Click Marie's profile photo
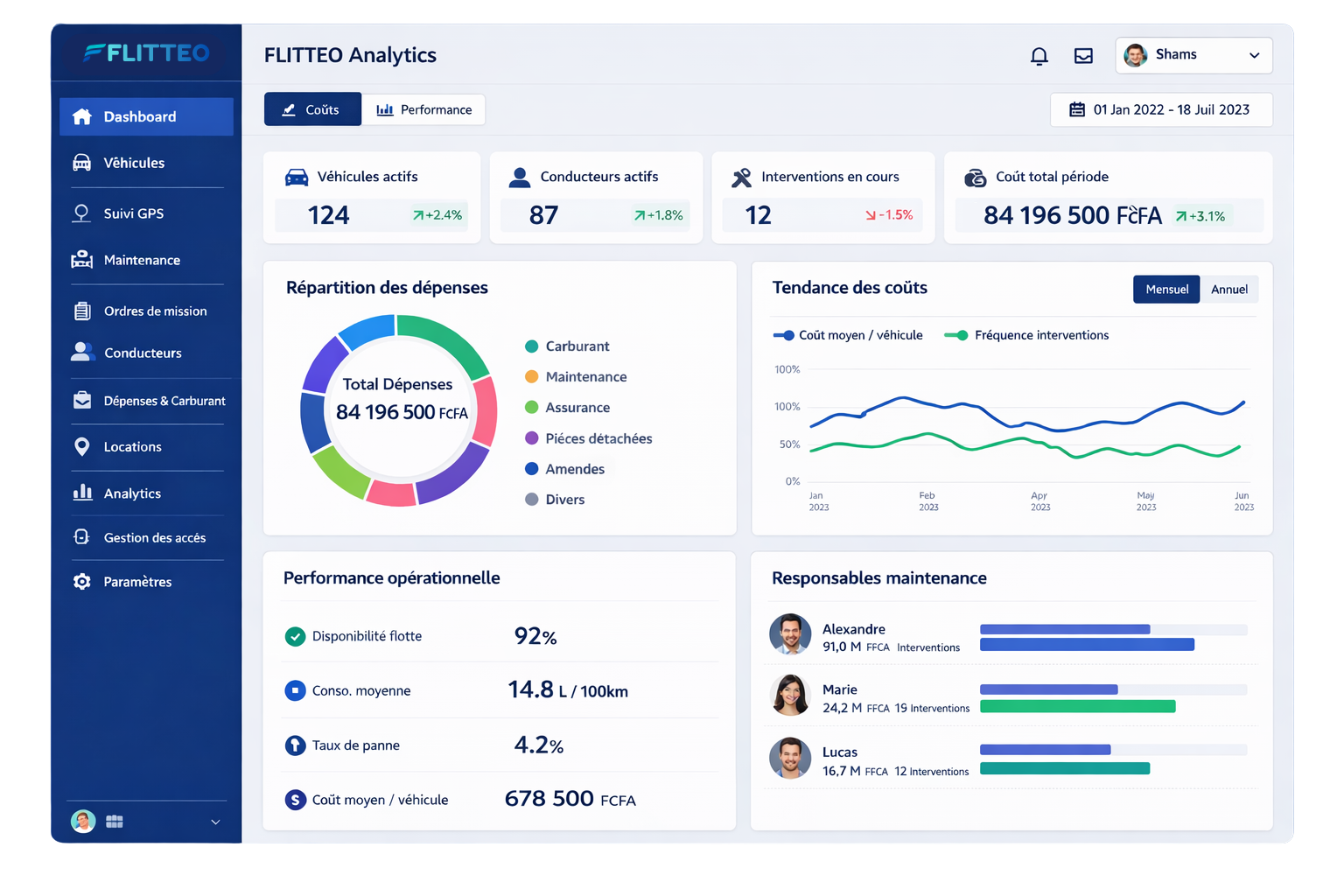1344x896 pixels. [790, 695]
